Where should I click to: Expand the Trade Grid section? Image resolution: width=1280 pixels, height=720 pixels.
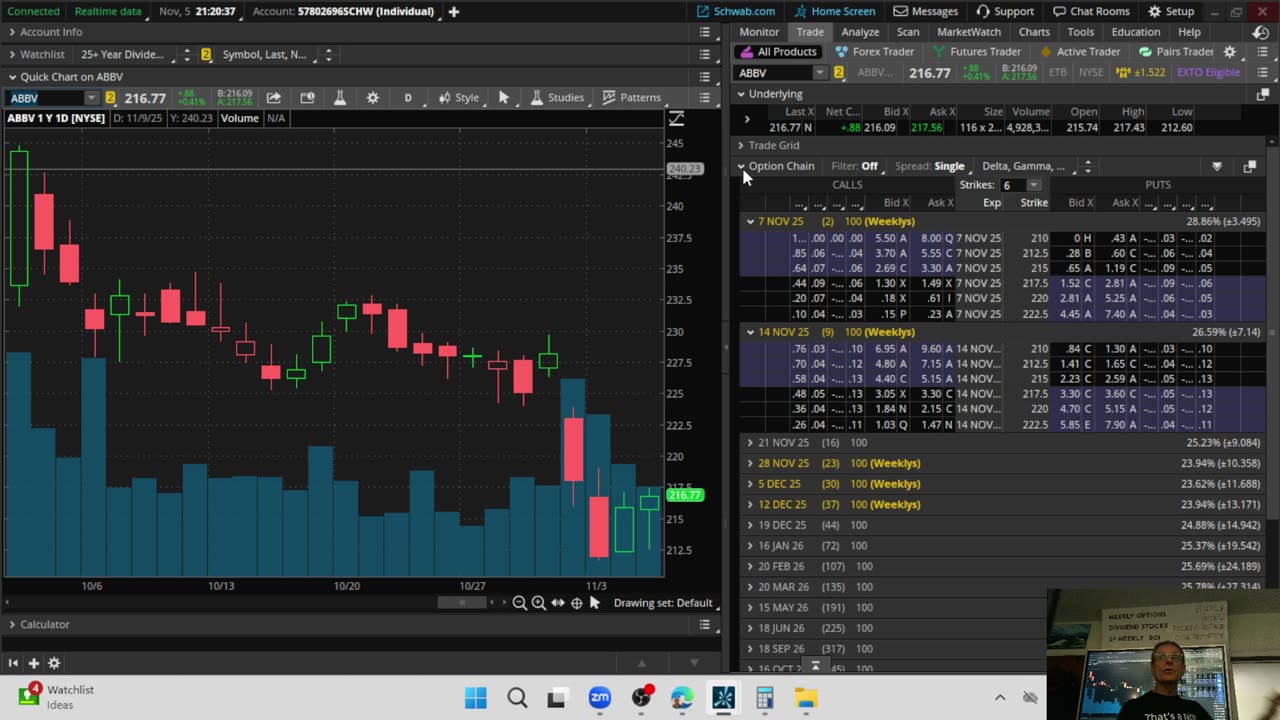(741, 145)
